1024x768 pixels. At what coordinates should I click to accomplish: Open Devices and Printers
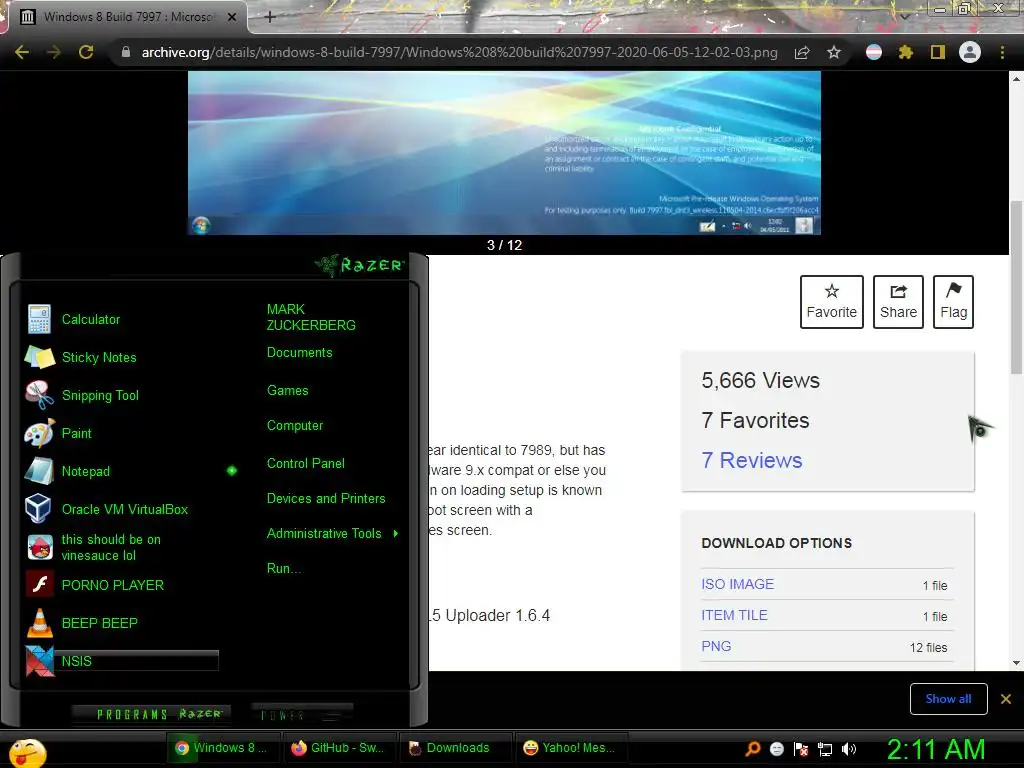pyautogui.click(x=326, y=499)
